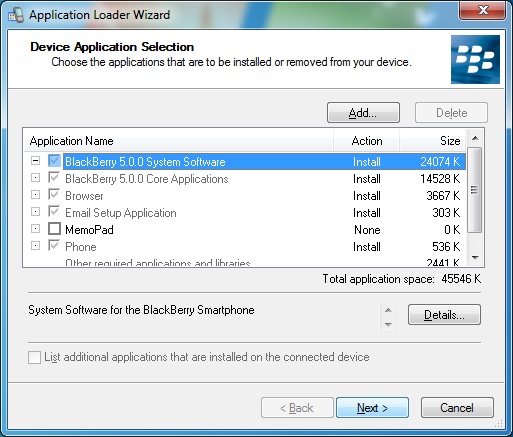
Task: Enable list additional applications checkbox
Action: point(34,357)
